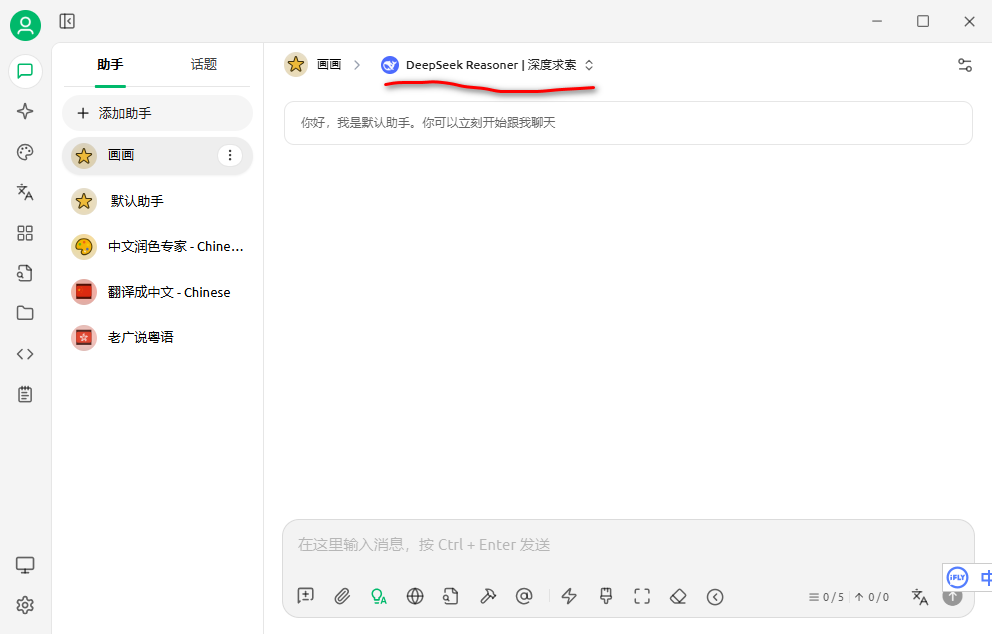Select the 默认助手 assistant

pos(158,201)
